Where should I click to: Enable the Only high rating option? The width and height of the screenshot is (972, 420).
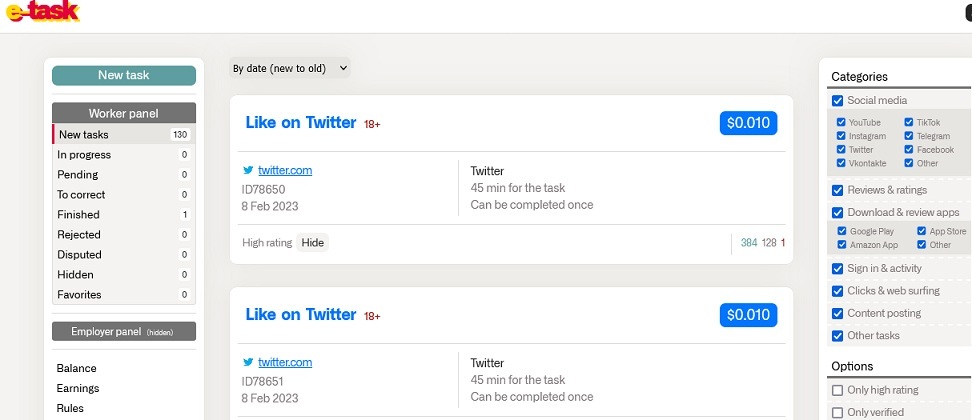[x=838, y=390]
